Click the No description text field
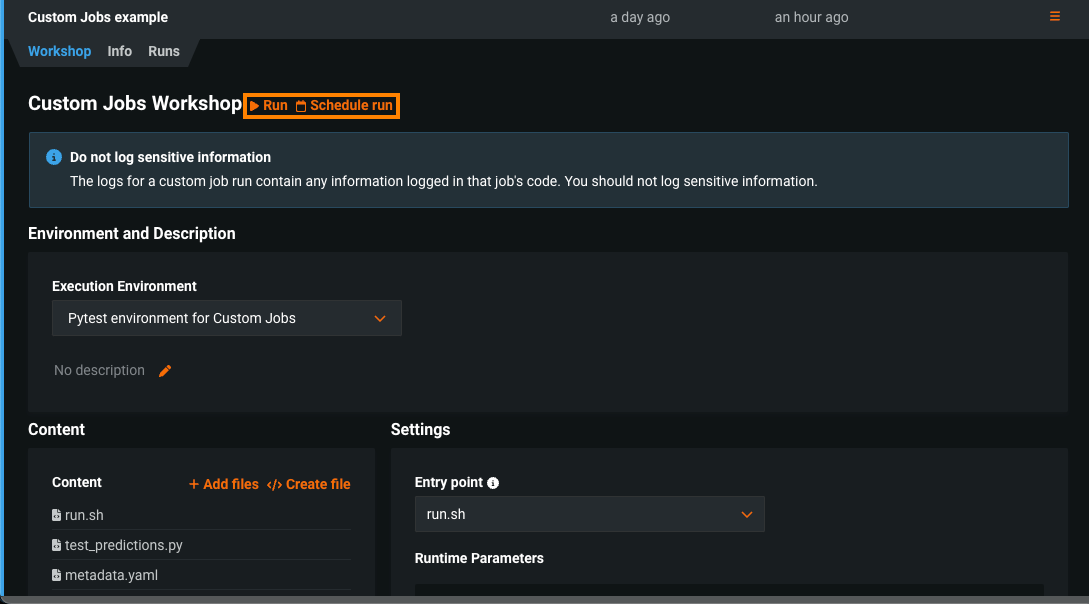The image size is (1089, 604). click(99, 371)
